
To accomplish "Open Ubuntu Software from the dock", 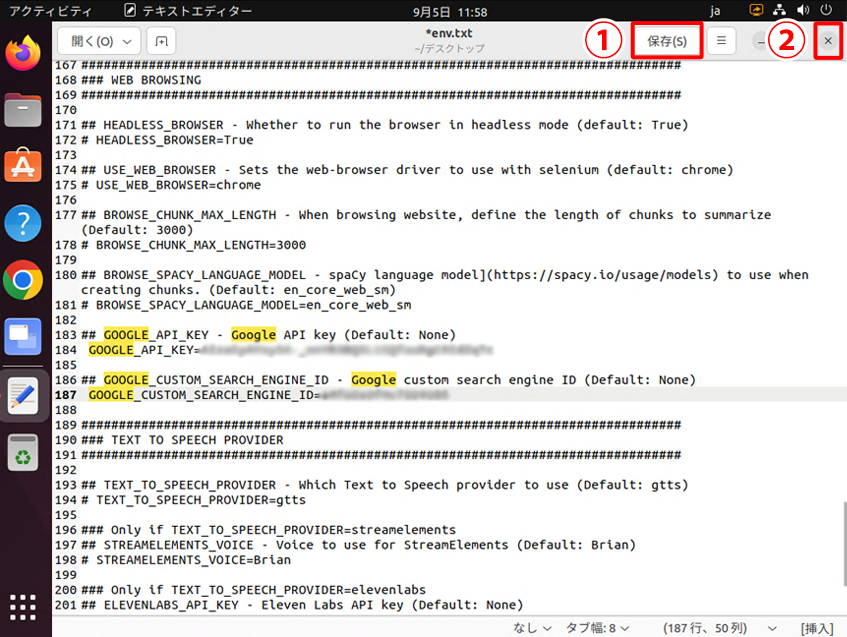I will (23, 166).
